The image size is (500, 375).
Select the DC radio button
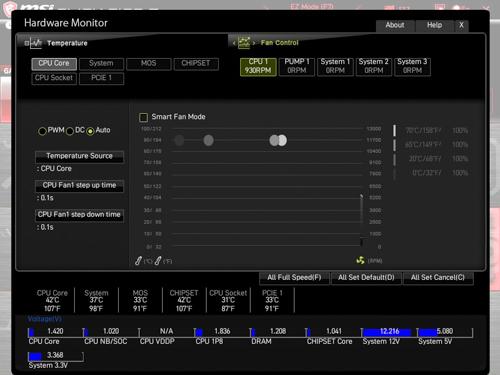pyautogui.click(x=70, y=131)
